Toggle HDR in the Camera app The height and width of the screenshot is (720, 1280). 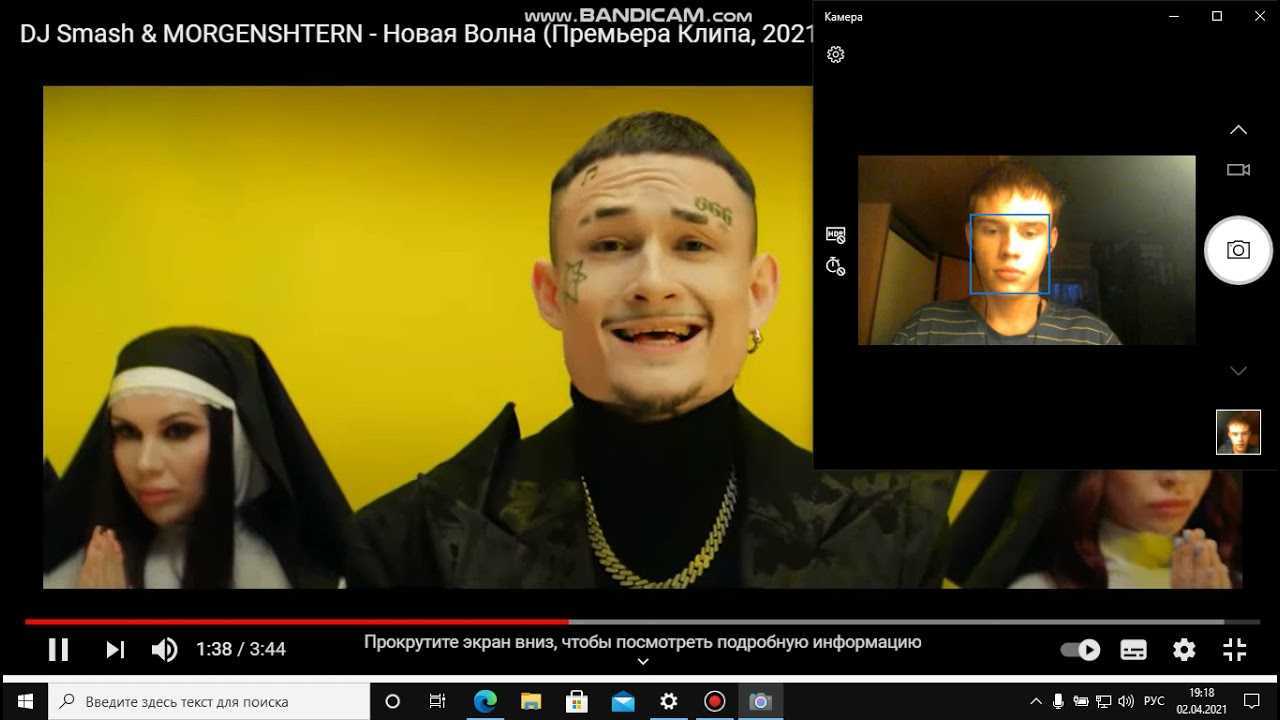tap(836, 235)
